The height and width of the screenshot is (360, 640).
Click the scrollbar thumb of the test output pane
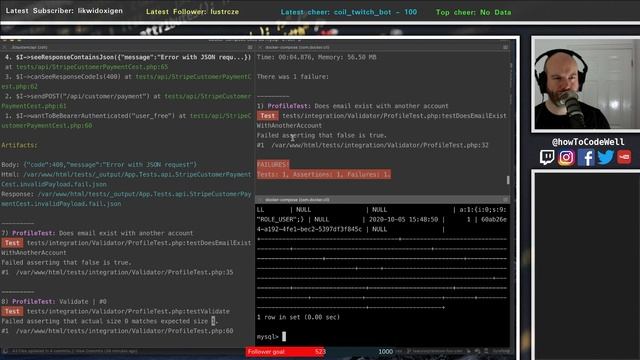coord(508,180)
